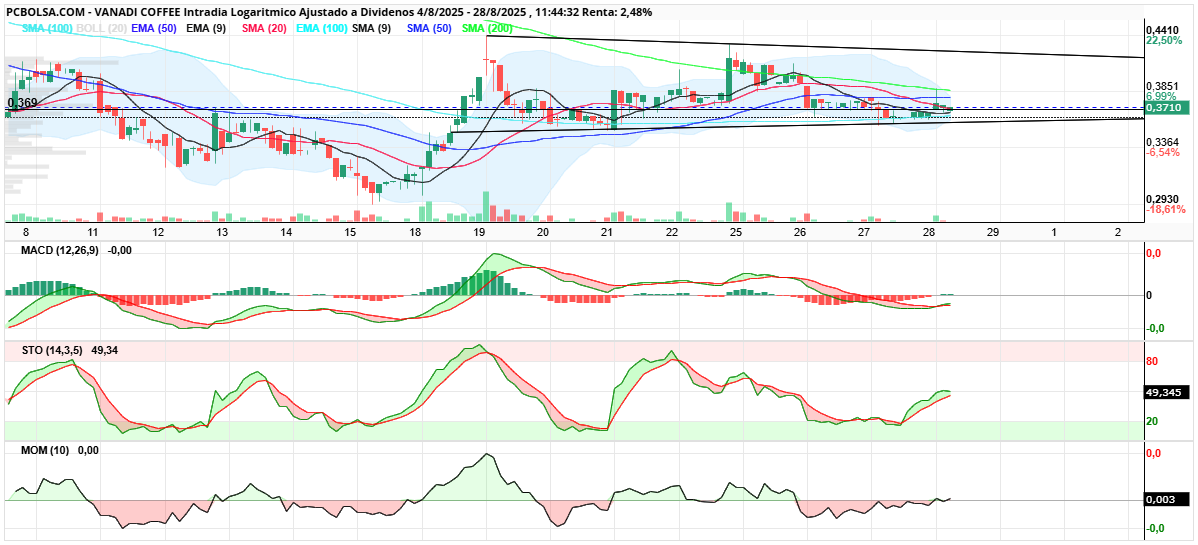The width and height of the screenshot is (1198, 545).
Task: Select date label 13 on time axis
Action: 222,232
